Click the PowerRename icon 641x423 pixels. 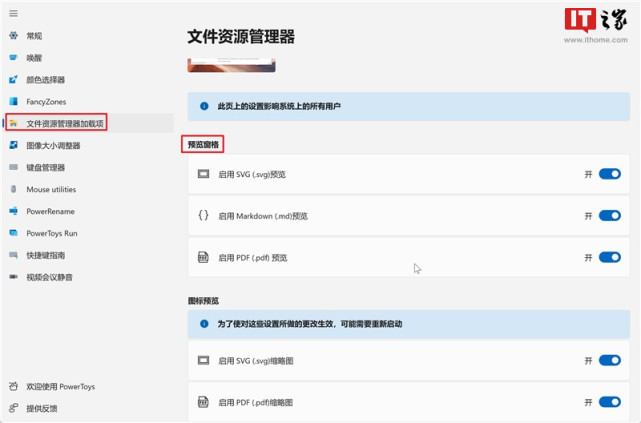[x=13, y=211]
